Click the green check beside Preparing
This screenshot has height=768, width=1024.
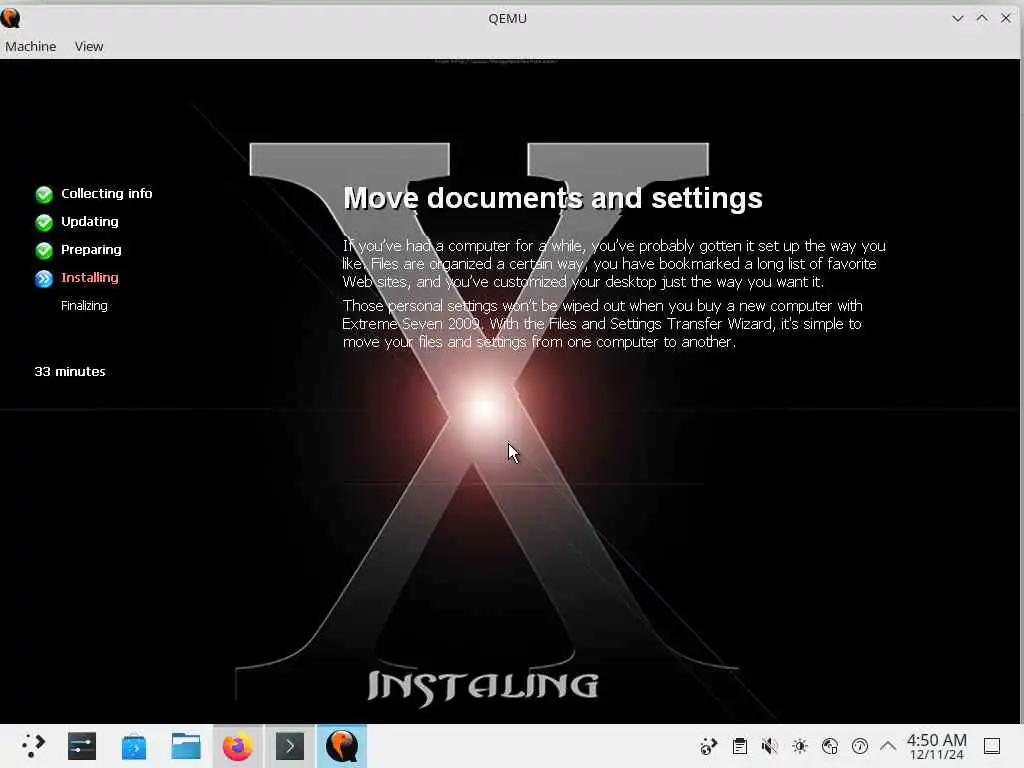[x=44, y=250]
